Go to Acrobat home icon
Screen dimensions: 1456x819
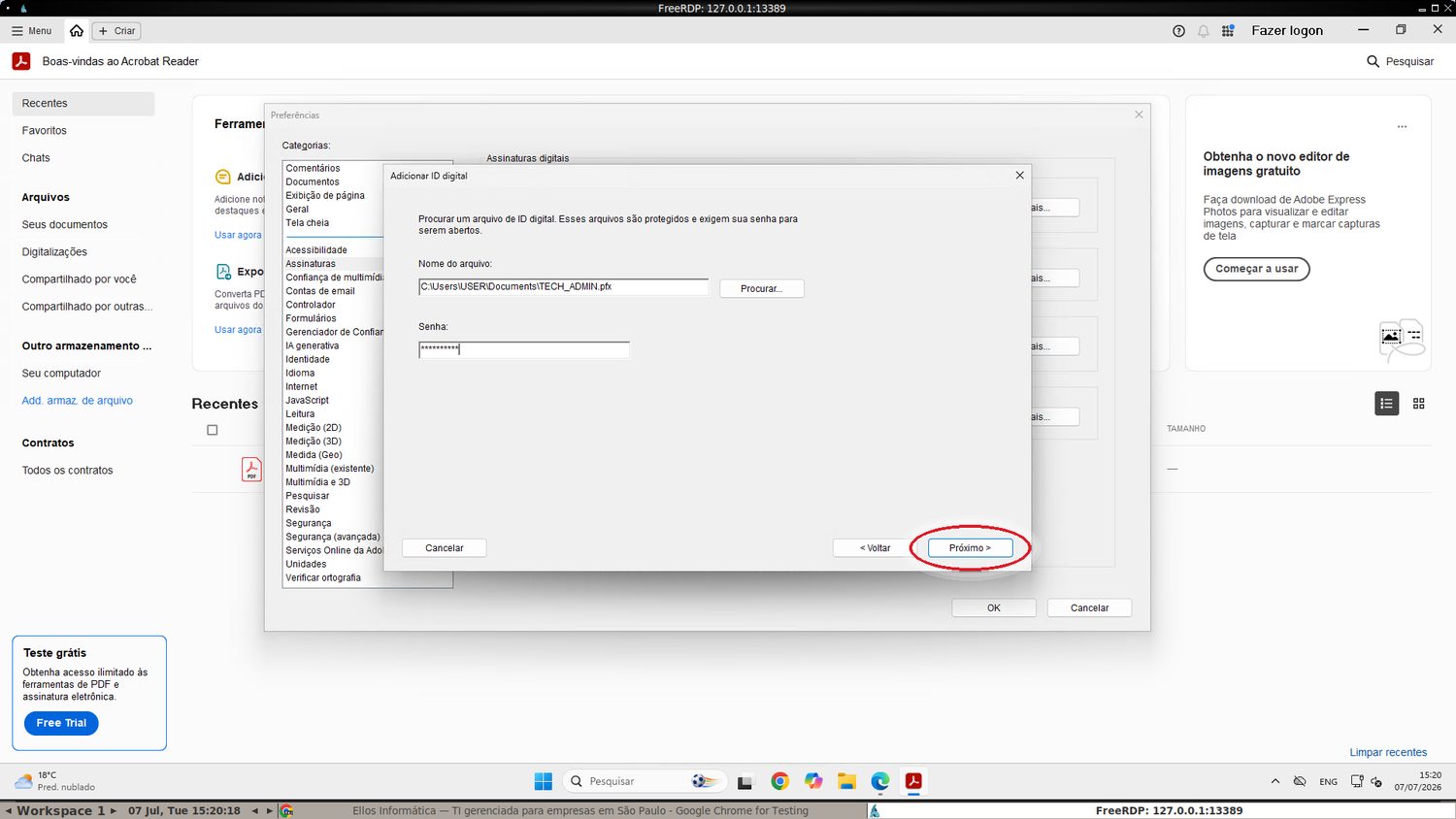[77, 31]
